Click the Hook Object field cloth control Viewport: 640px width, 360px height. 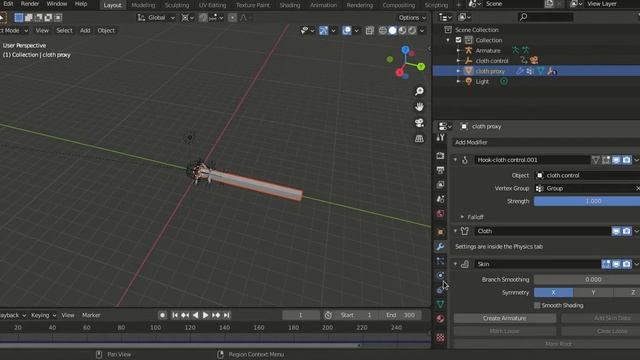click(587, 176)
